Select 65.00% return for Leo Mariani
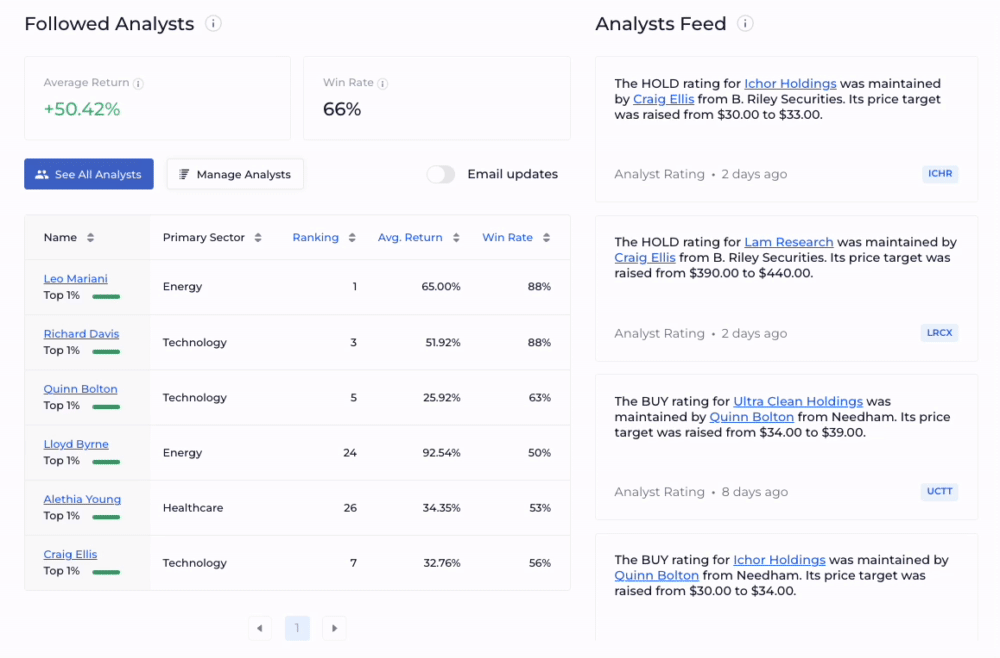 tap(441, 287)
